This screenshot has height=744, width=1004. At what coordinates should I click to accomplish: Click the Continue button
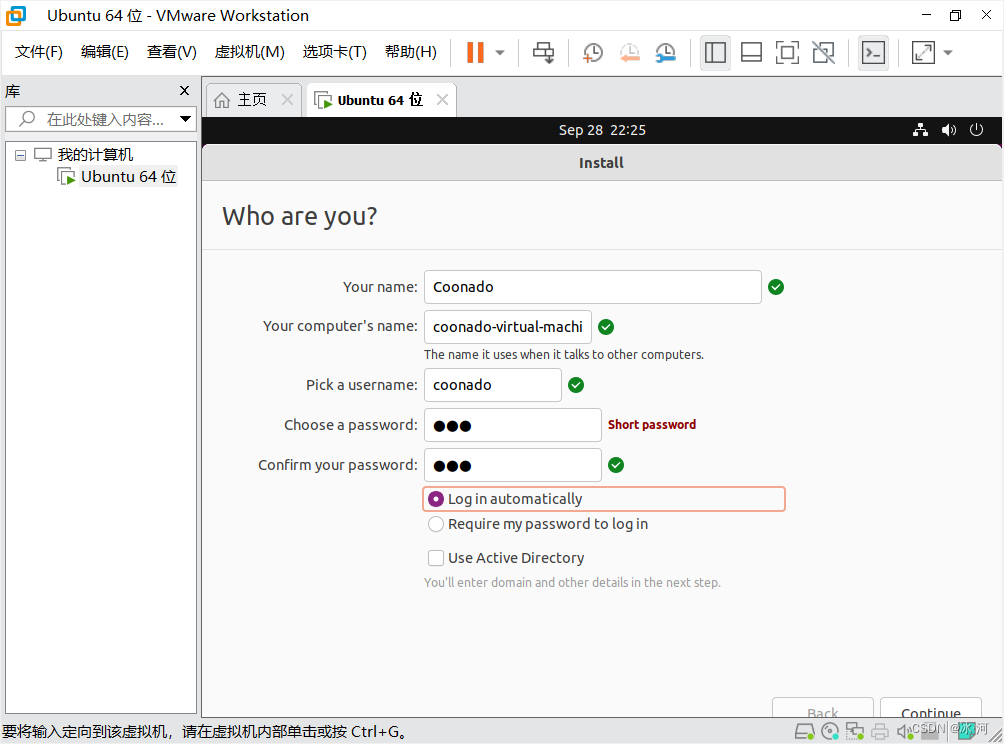(x=931, y=708)
